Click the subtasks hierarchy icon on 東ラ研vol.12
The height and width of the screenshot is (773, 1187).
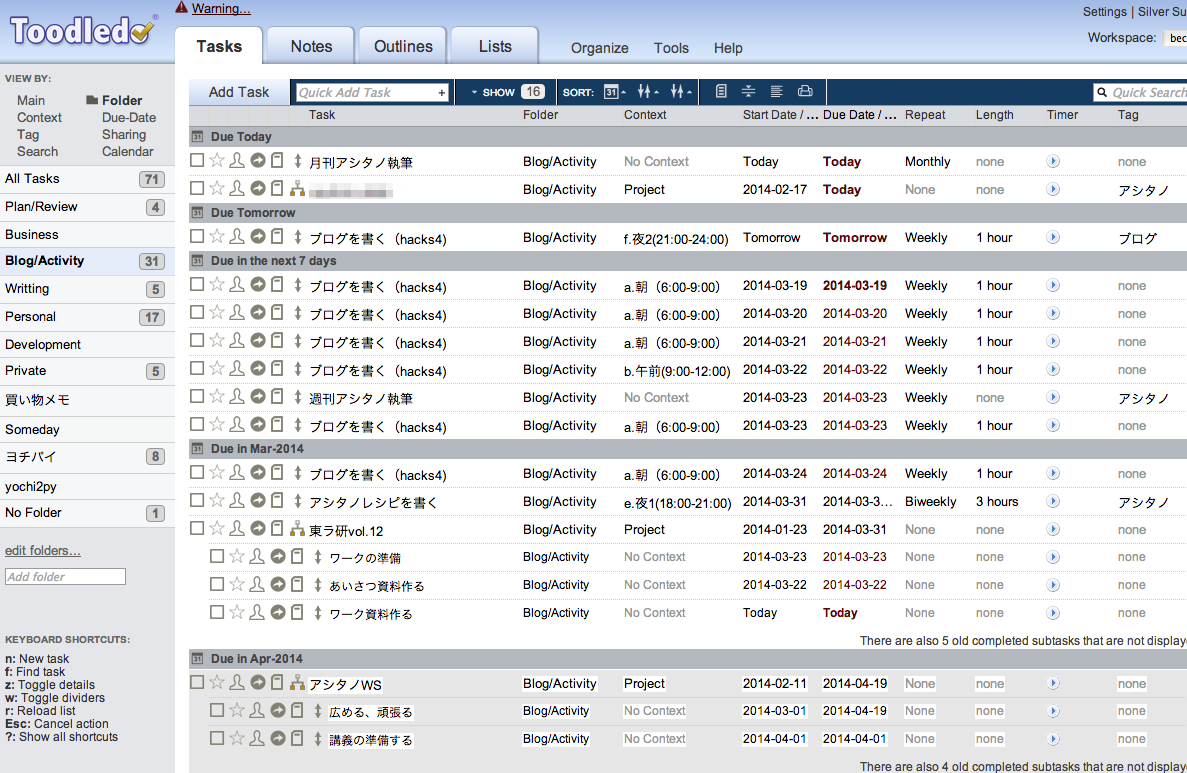pos(297,529)
